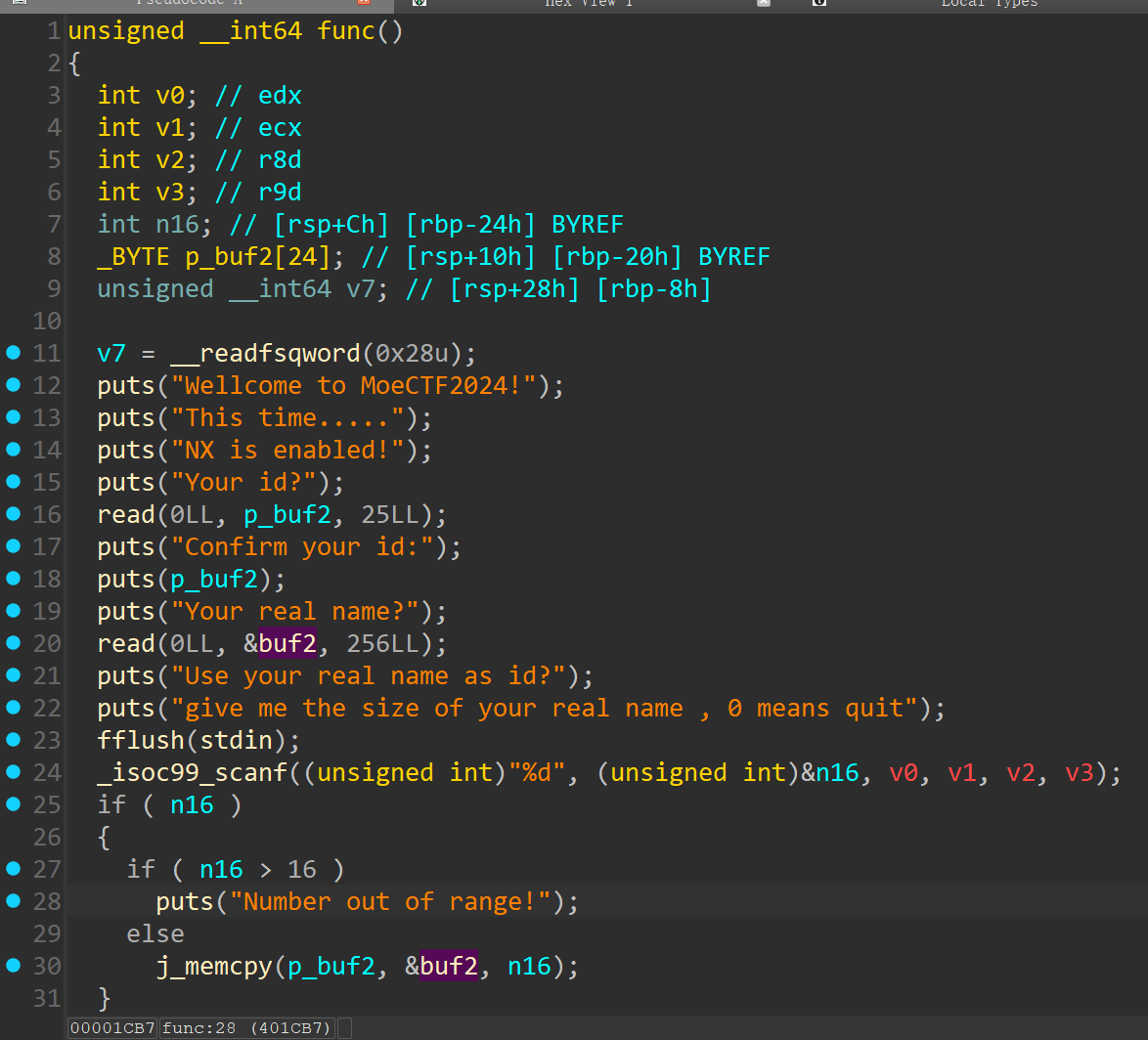Select variable v3 in its declaration on line 6
This screenshot has width=1148, height=1040.
(x=170, y=192)
